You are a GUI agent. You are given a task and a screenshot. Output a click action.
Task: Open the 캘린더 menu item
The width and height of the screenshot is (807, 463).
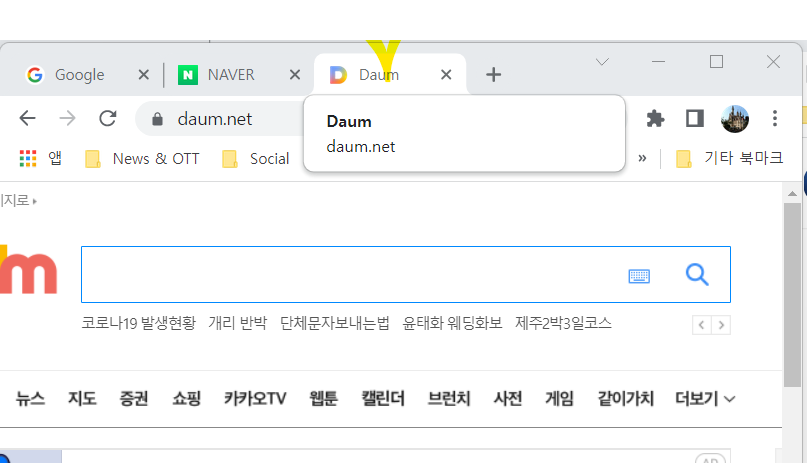click(383, 399)
